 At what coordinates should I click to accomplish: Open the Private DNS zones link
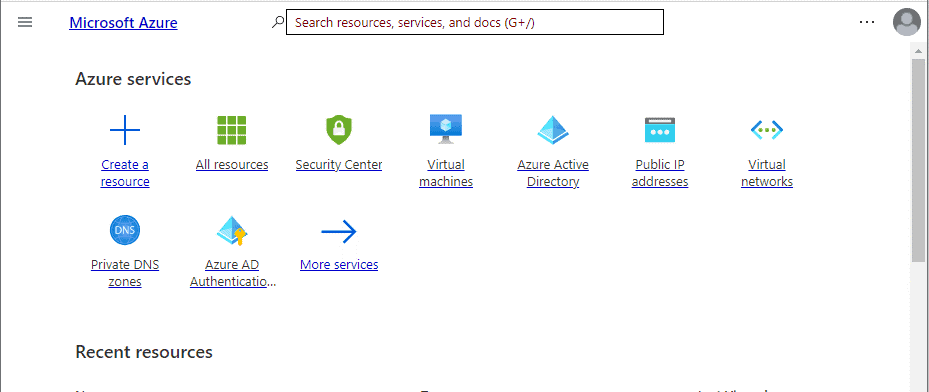125,273
